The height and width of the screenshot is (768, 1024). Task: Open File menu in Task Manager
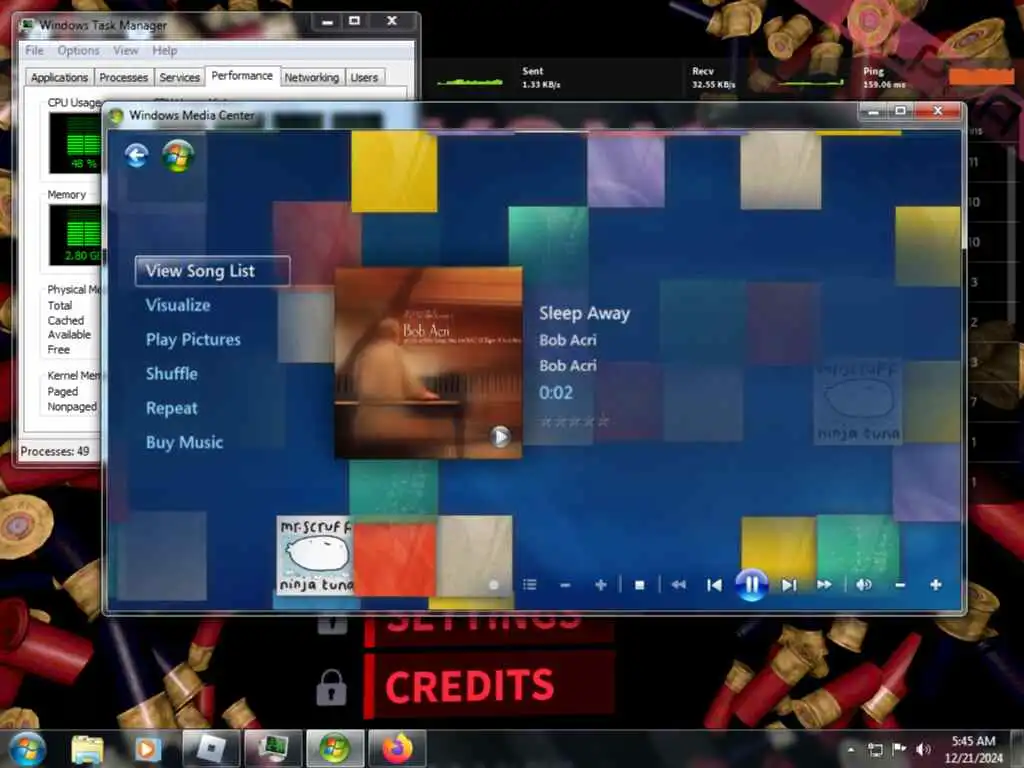click(34, 50)
